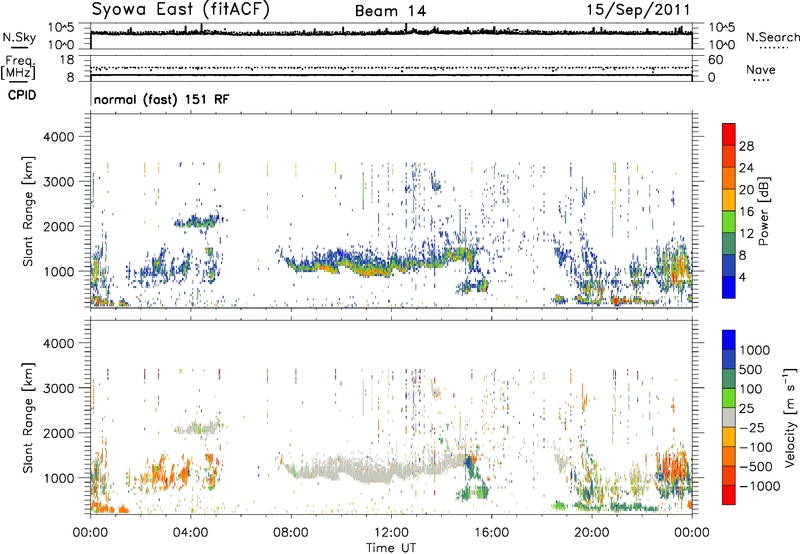Click the "CPID" row label

point(22,95)
